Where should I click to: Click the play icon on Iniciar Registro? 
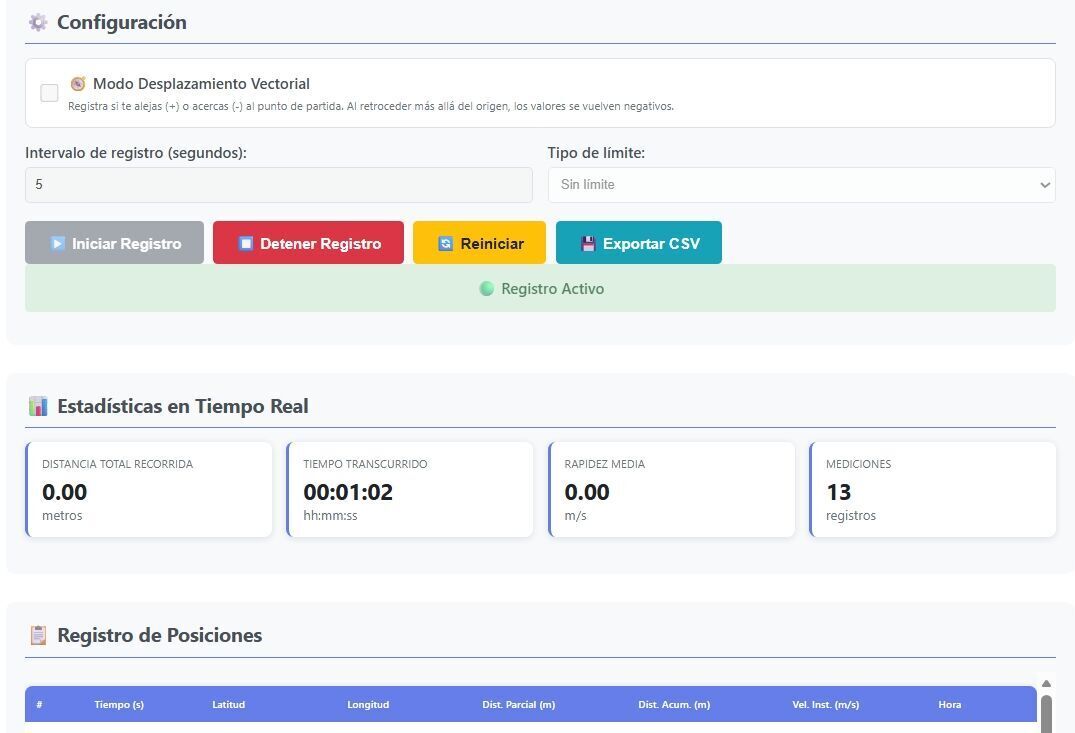pos(58,243)
